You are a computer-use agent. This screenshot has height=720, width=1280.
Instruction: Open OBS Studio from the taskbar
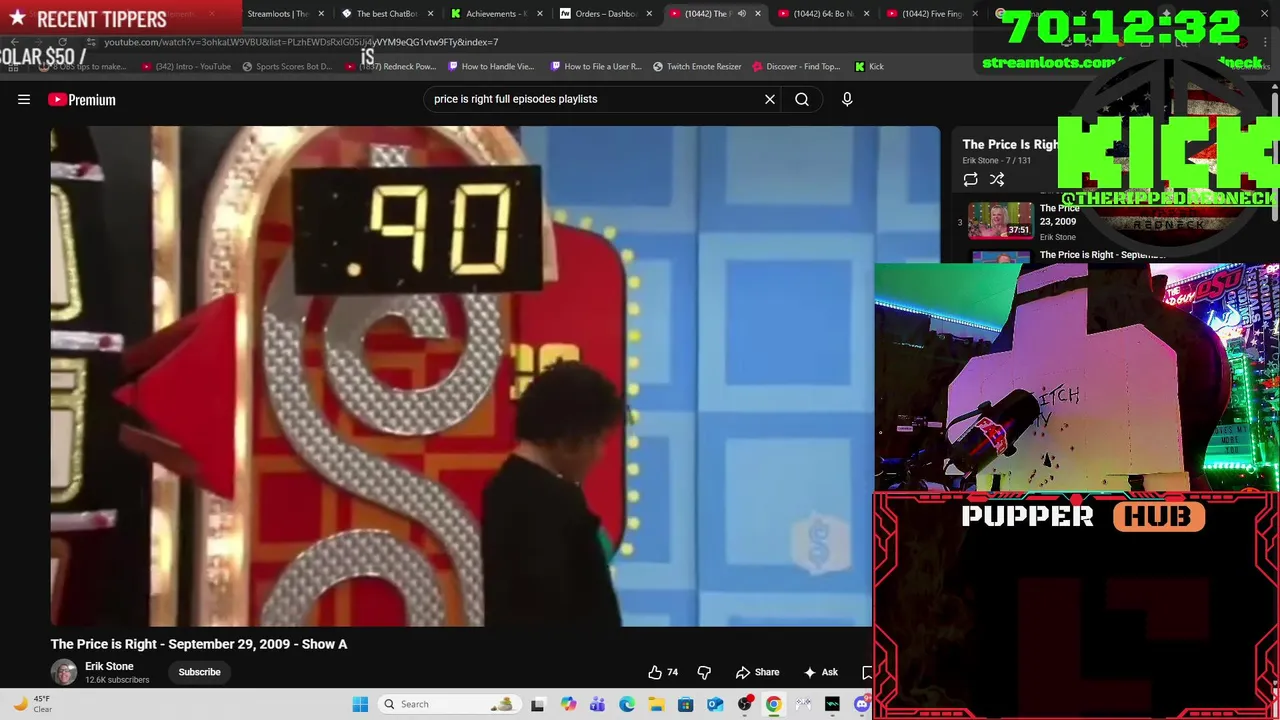click(744, 704)
